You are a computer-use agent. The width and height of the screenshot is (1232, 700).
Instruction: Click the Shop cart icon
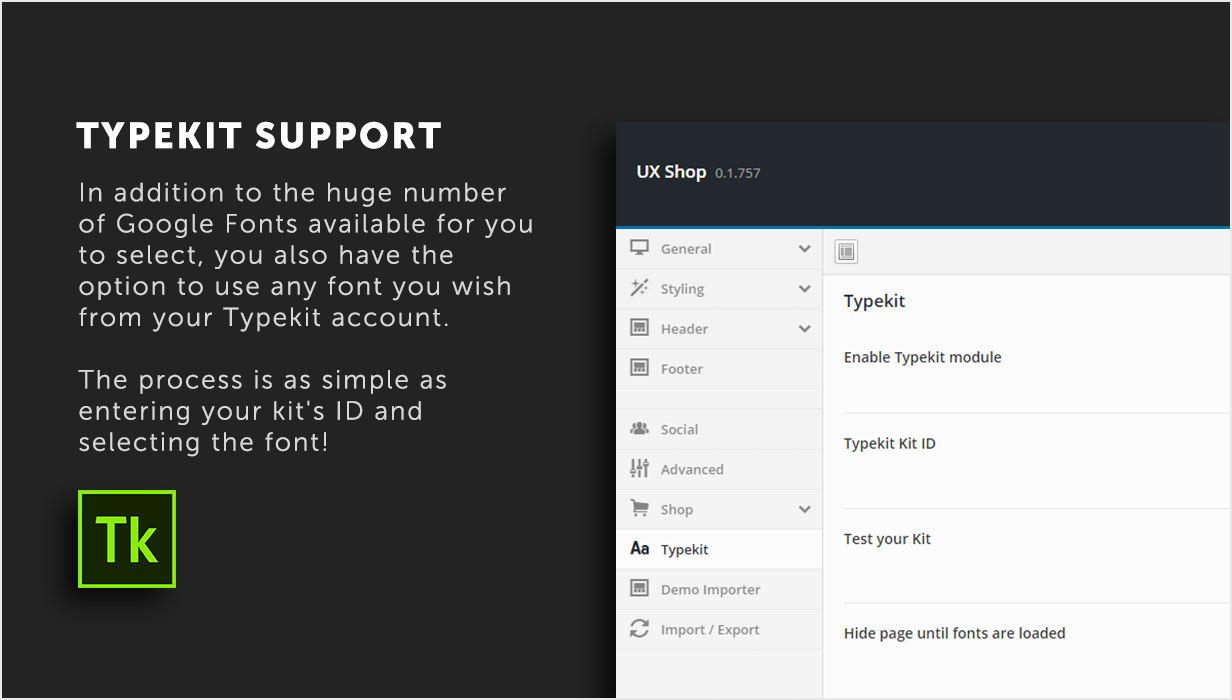(639, 508)
